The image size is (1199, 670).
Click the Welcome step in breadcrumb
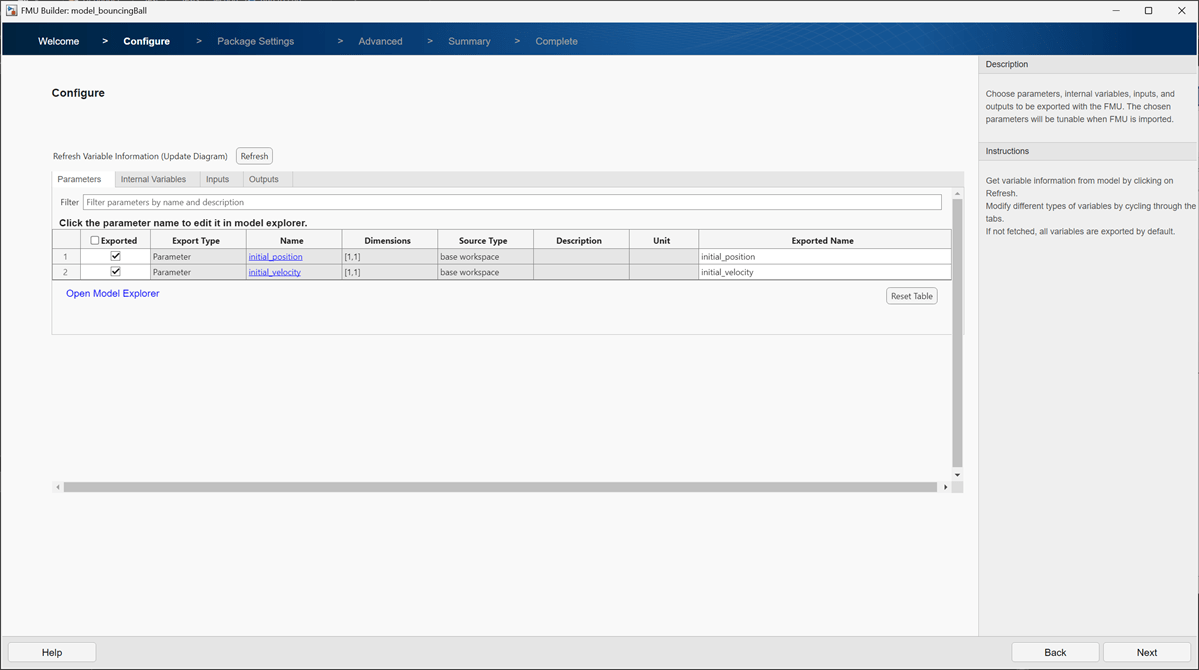pos(58,41)
